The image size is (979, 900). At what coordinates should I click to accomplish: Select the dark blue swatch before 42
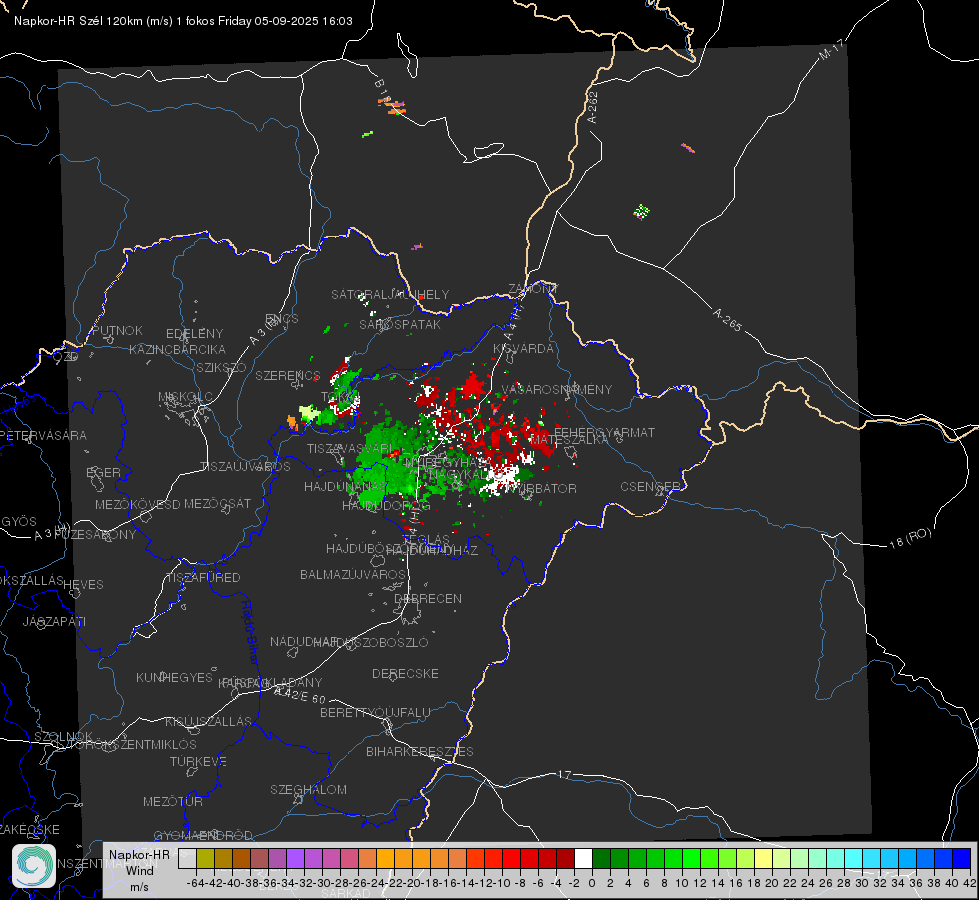click(961, 858)
